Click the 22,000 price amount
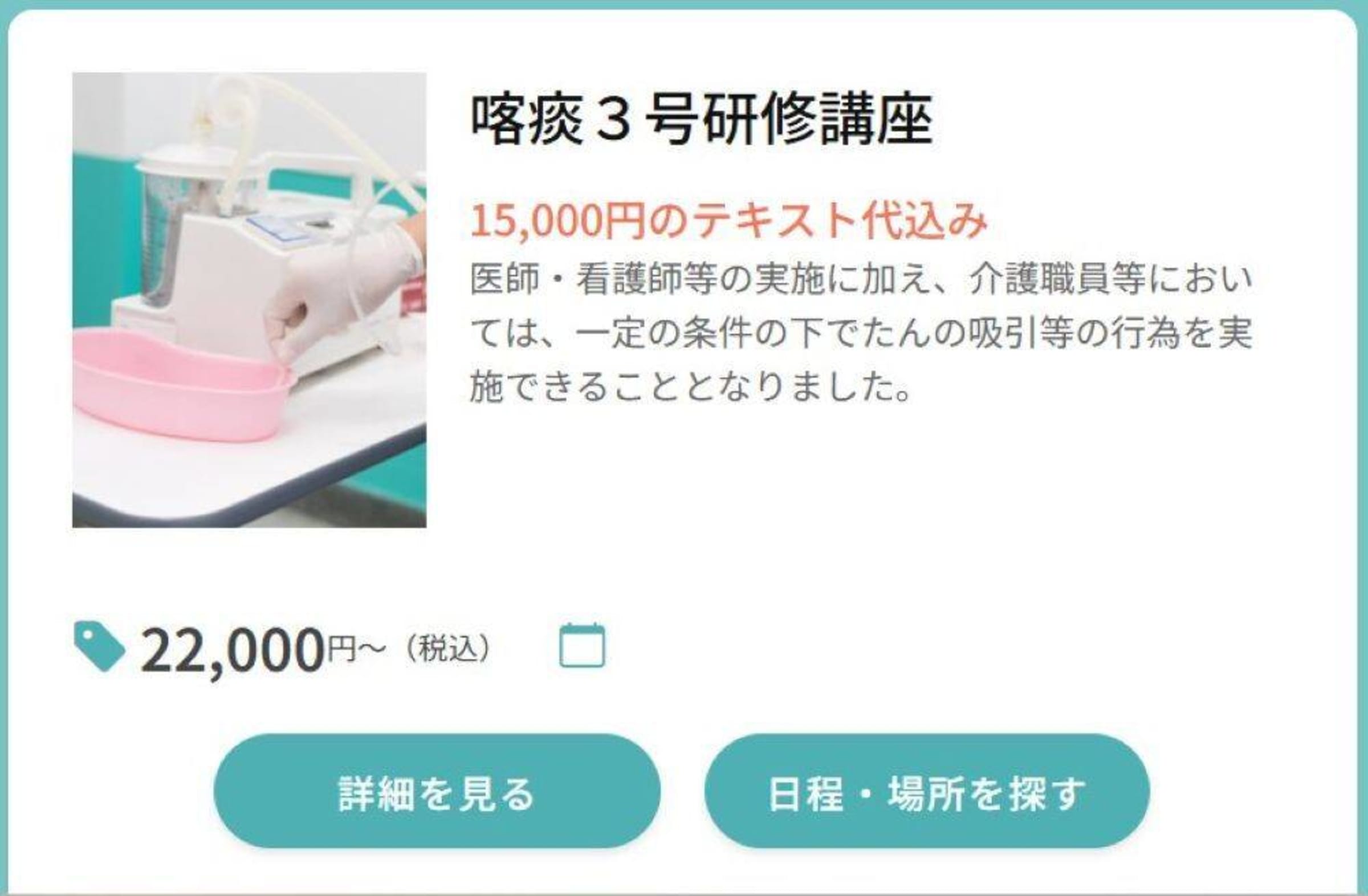This screenshot has height=896, width=1368. 233,649
